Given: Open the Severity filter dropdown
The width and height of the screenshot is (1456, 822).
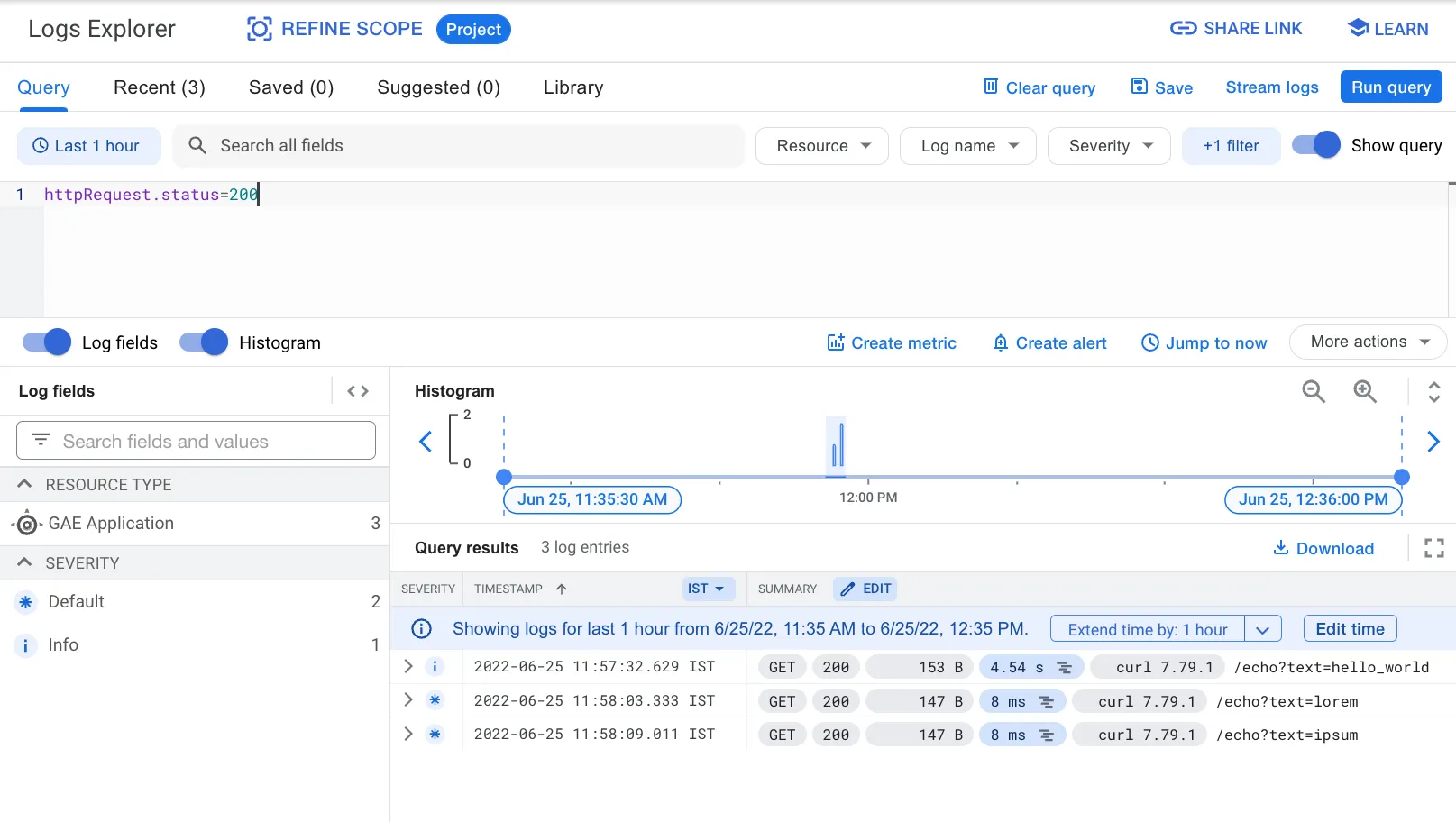Looking at the screenshot, I should click(1108, 145).
